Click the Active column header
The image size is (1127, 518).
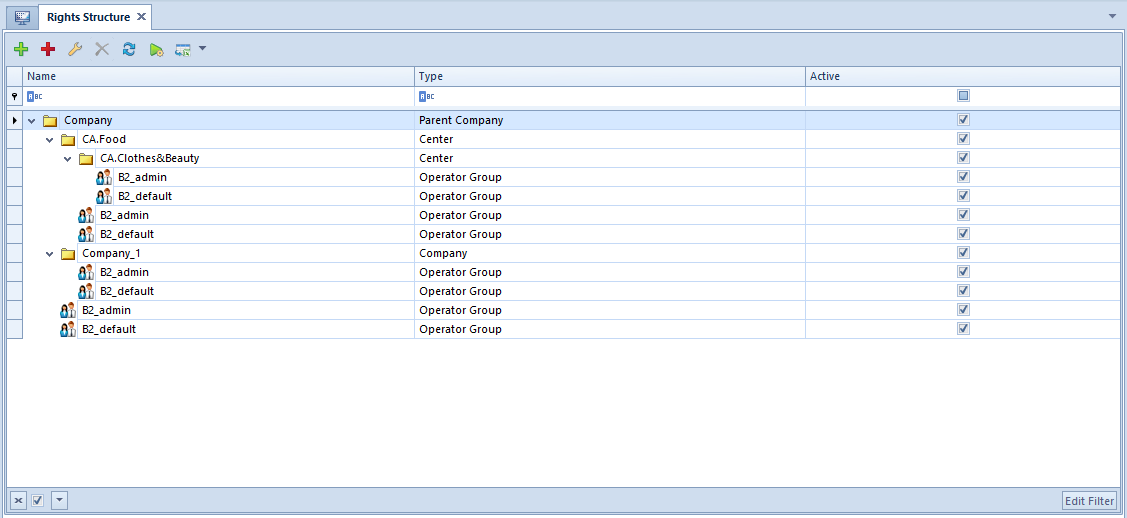point(963,76)
